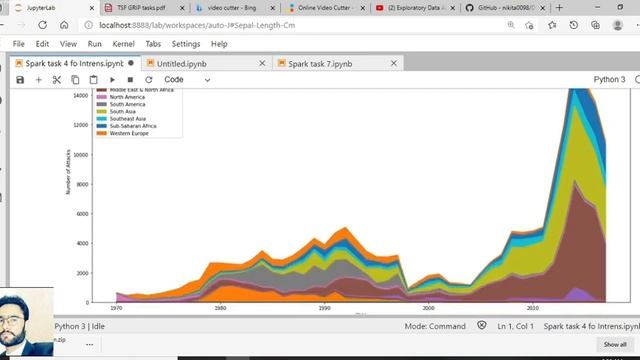This screenshot has height=360, width=640.
Task: Open browser History clock icon
Action: tap(573, 25)
